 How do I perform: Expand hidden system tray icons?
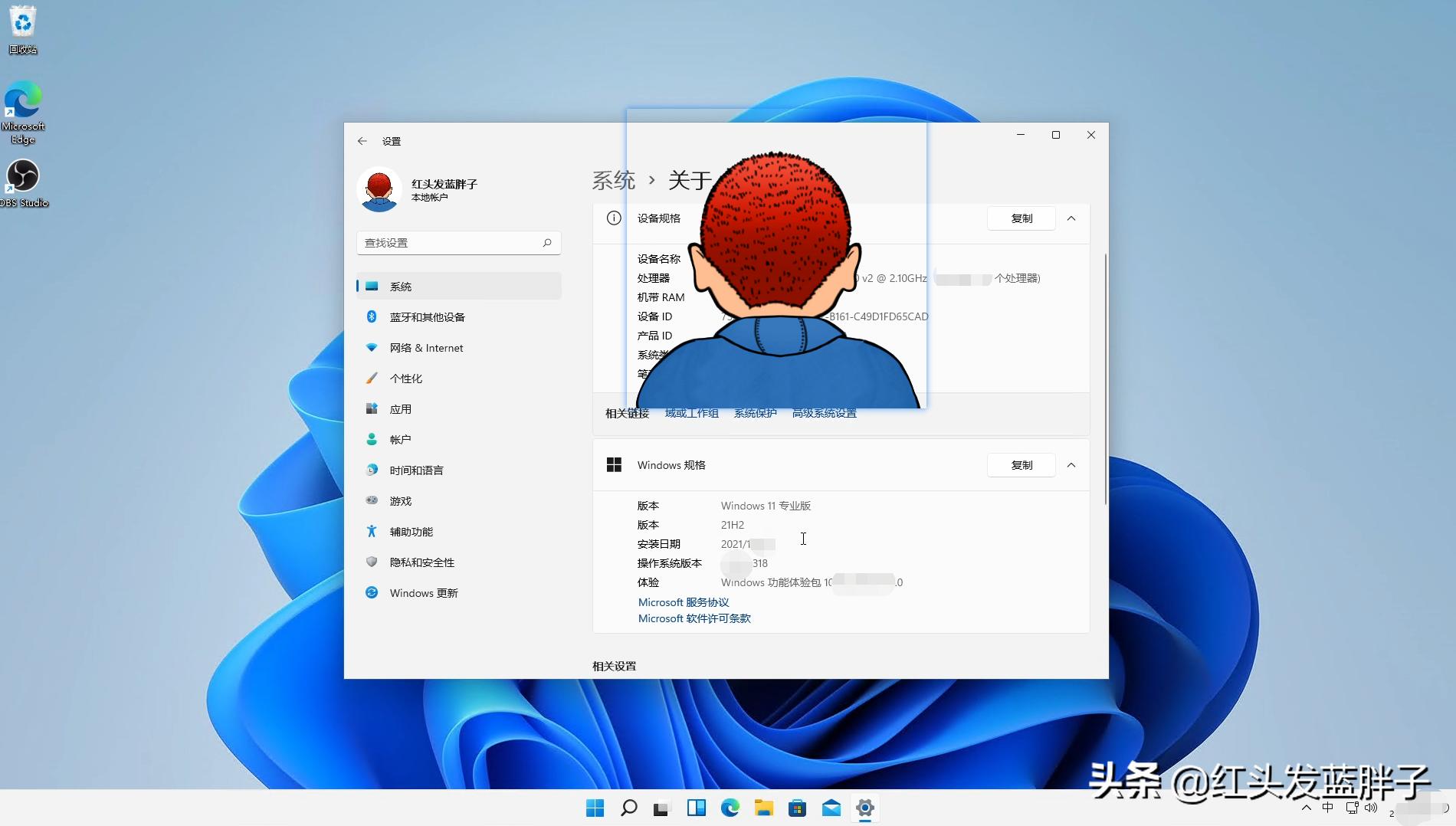(1306, 808)
